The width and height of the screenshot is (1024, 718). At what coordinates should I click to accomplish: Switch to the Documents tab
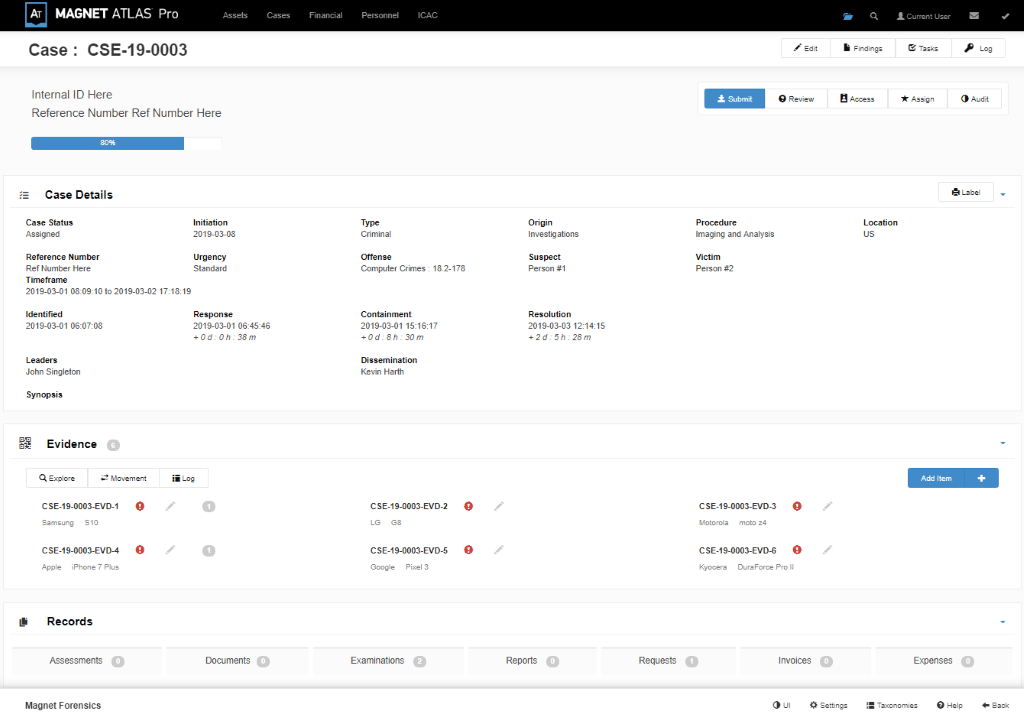[x=237, y=661]
